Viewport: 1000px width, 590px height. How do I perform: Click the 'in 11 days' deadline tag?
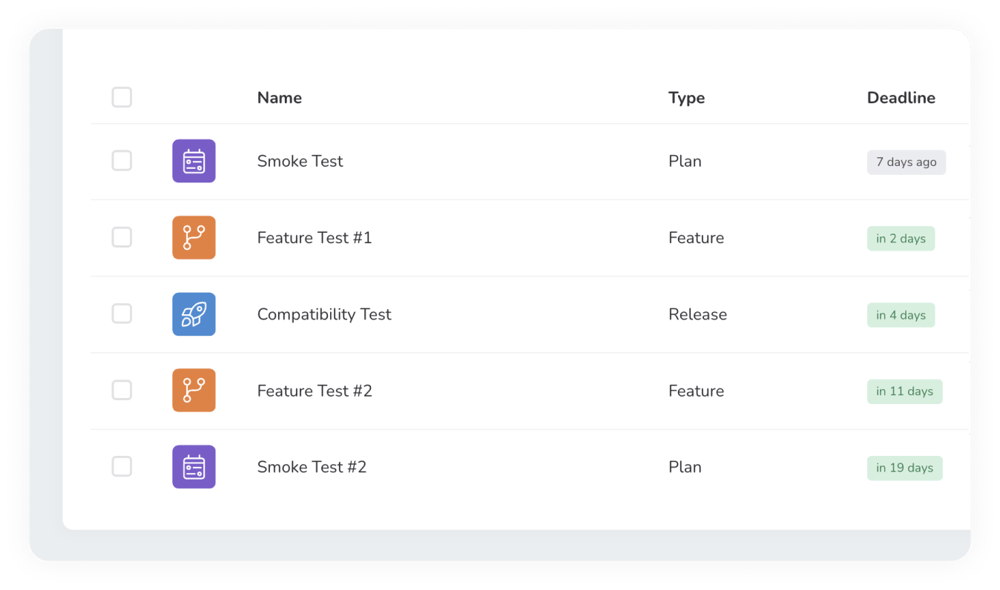point(904,391)
